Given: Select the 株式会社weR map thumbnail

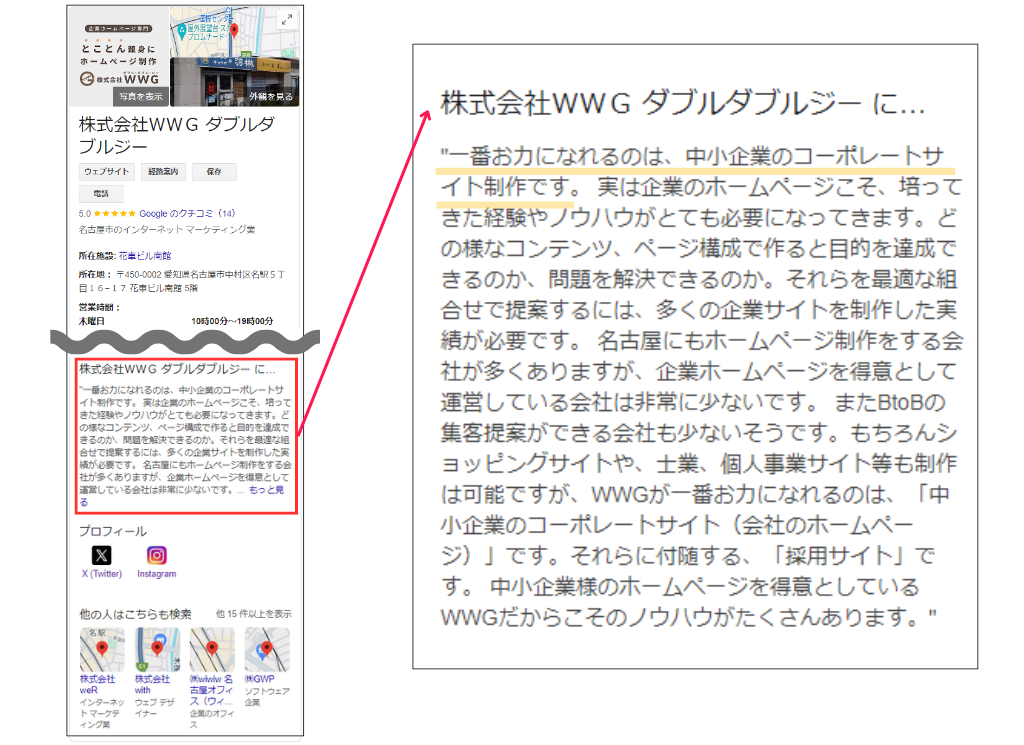Looking at the screenshot, I should [102, 648].
